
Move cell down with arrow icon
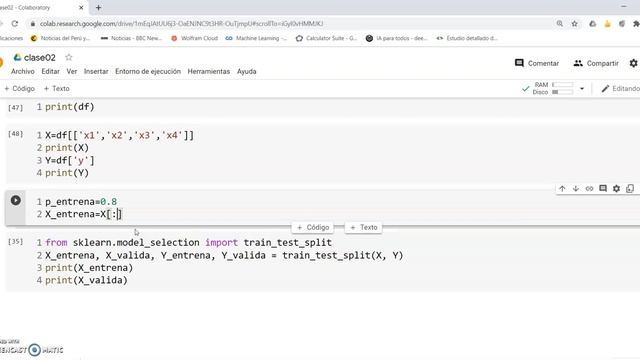(576, 189)
